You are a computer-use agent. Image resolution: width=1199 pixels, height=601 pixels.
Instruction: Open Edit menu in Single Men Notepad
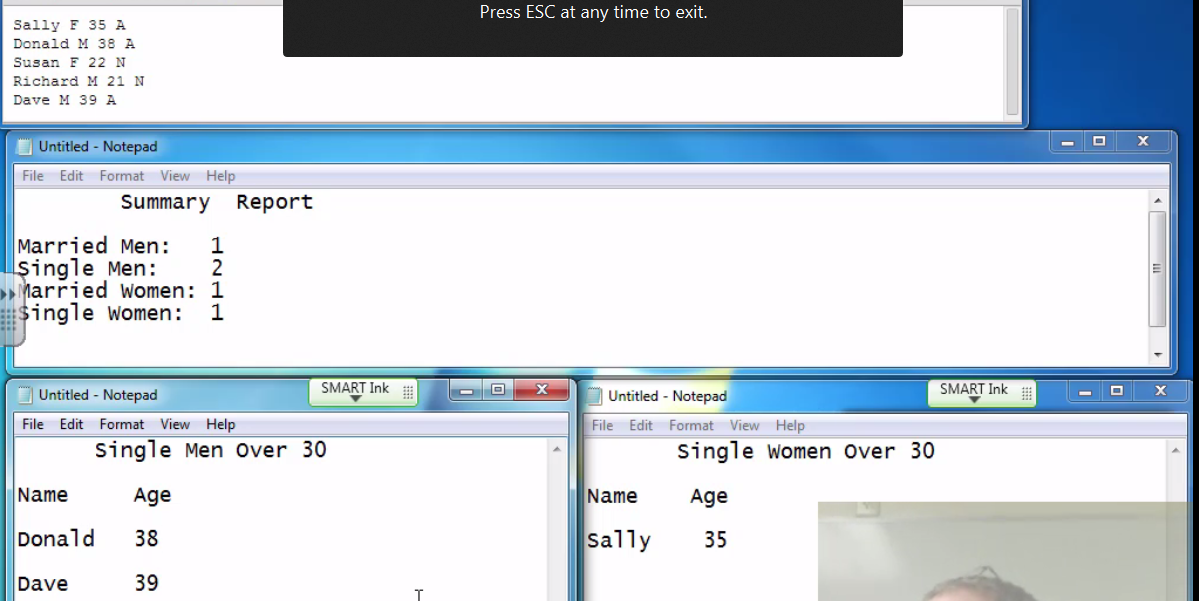[71, 424]
